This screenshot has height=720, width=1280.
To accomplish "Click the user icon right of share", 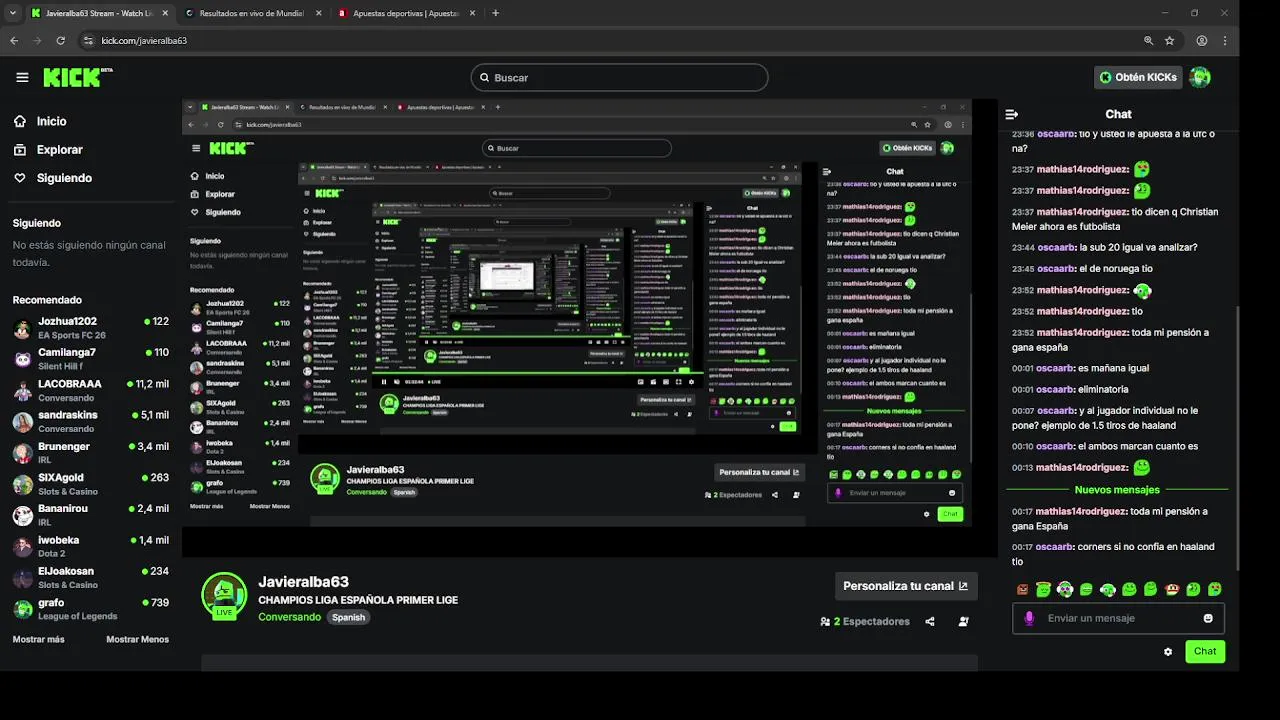I will 964,621.
